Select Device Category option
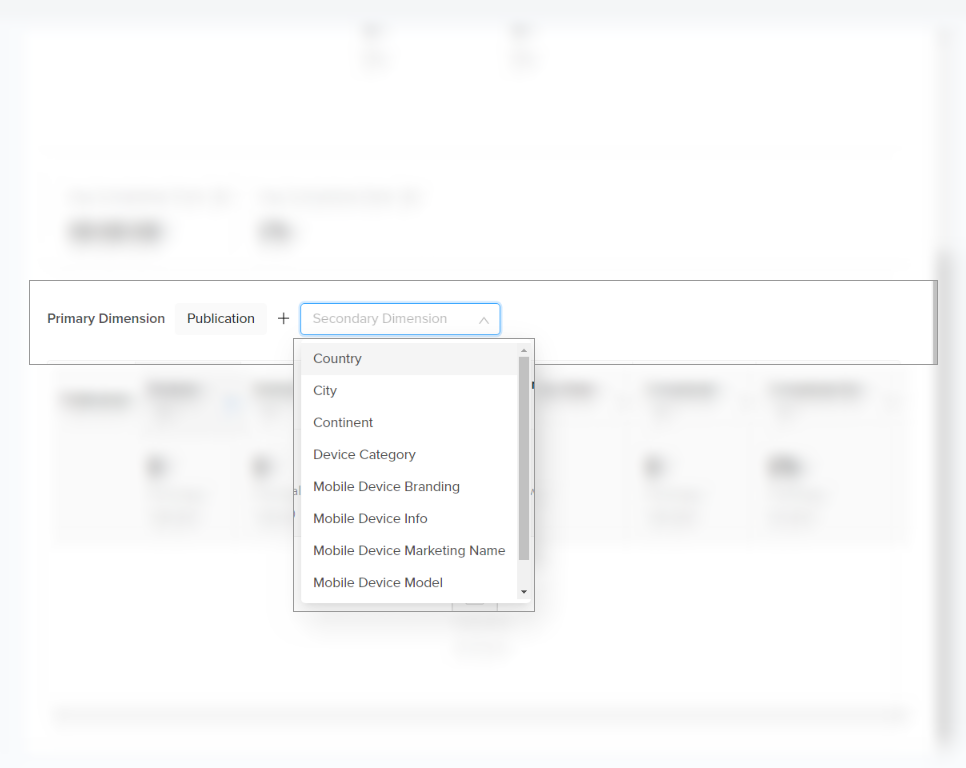 click(x=364, y=454)
